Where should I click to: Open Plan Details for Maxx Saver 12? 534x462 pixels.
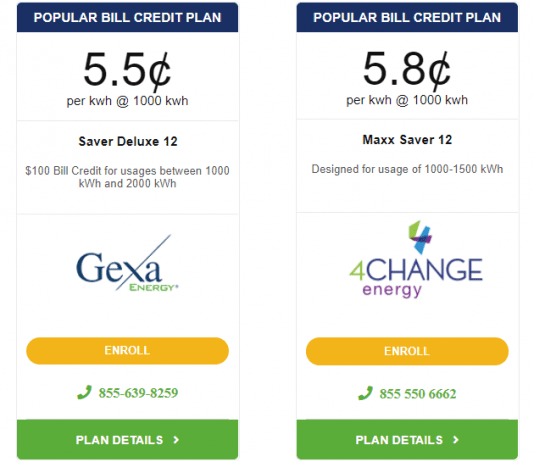[x=407, y=440]
